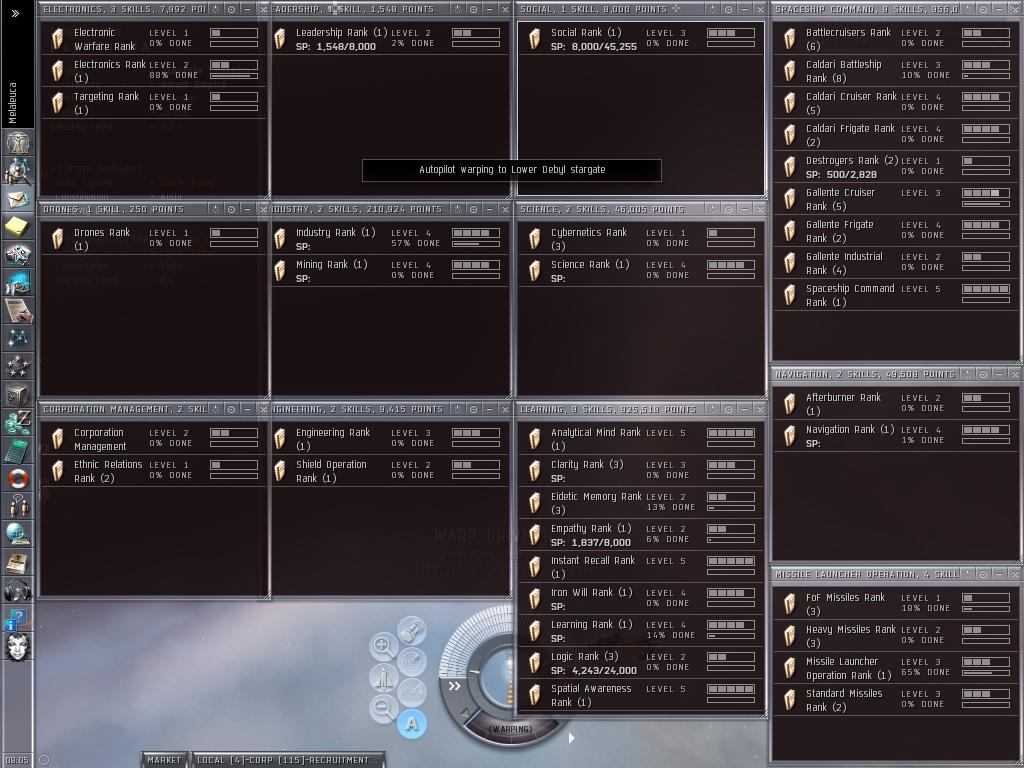Select the Afterburner Rank (1) skill
The image size is (1024, 768).
tap(895, 404)
